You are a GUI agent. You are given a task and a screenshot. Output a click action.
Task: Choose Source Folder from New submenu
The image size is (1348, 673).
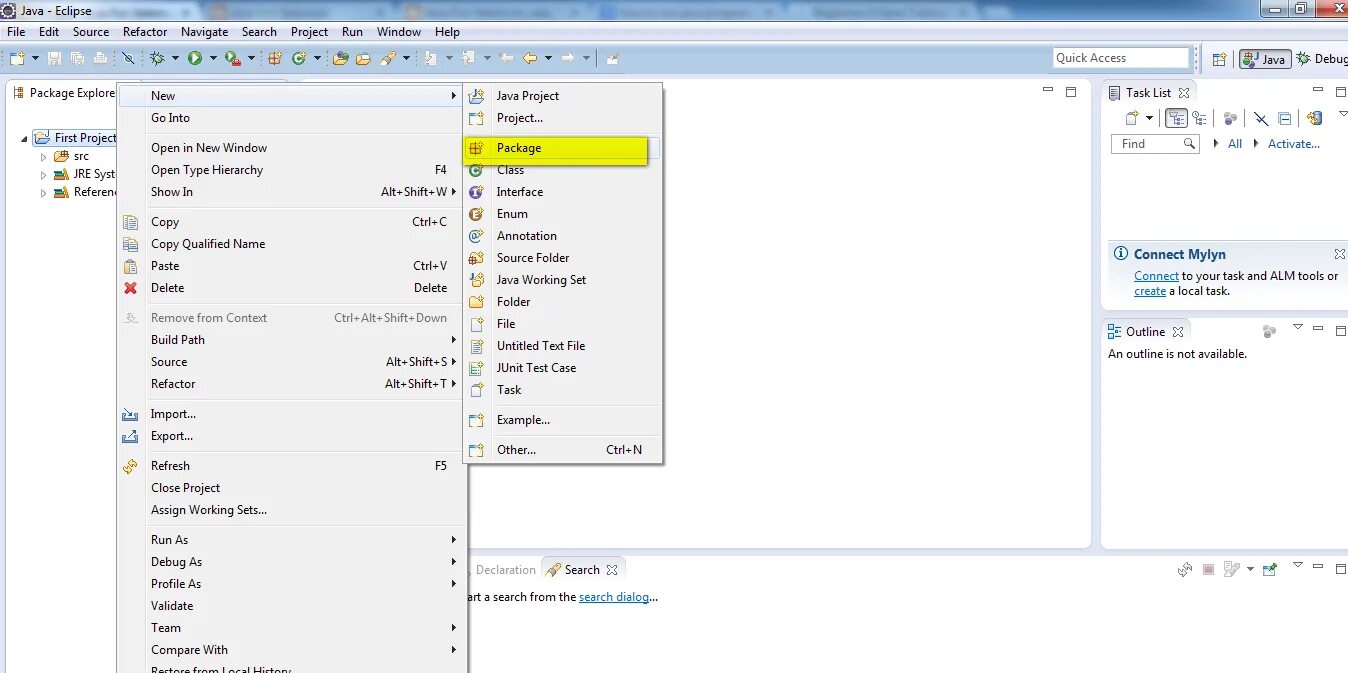click(562, 258)
